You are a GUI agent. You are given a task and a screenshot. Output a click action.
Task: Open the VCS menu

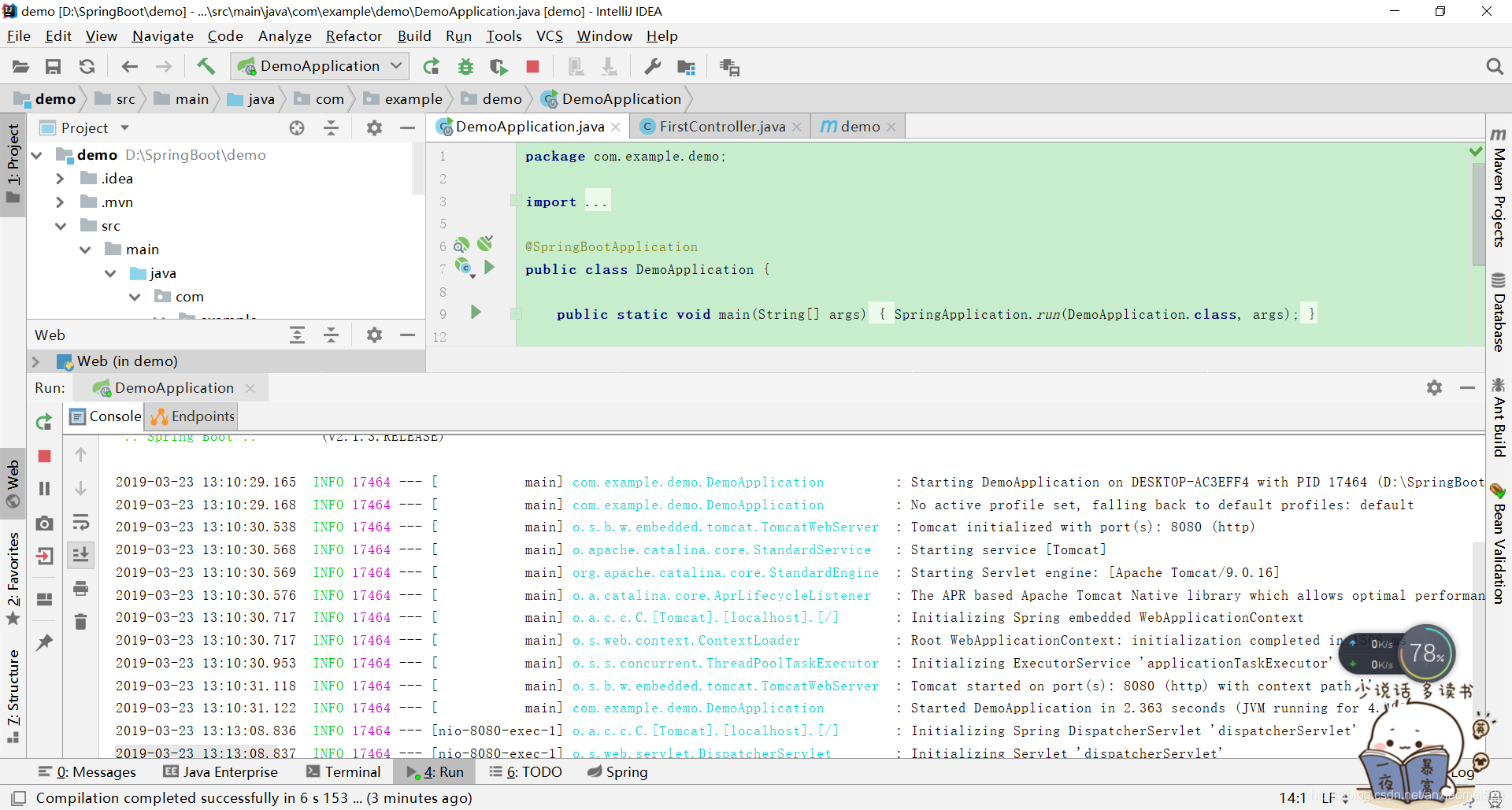(550, 36)
